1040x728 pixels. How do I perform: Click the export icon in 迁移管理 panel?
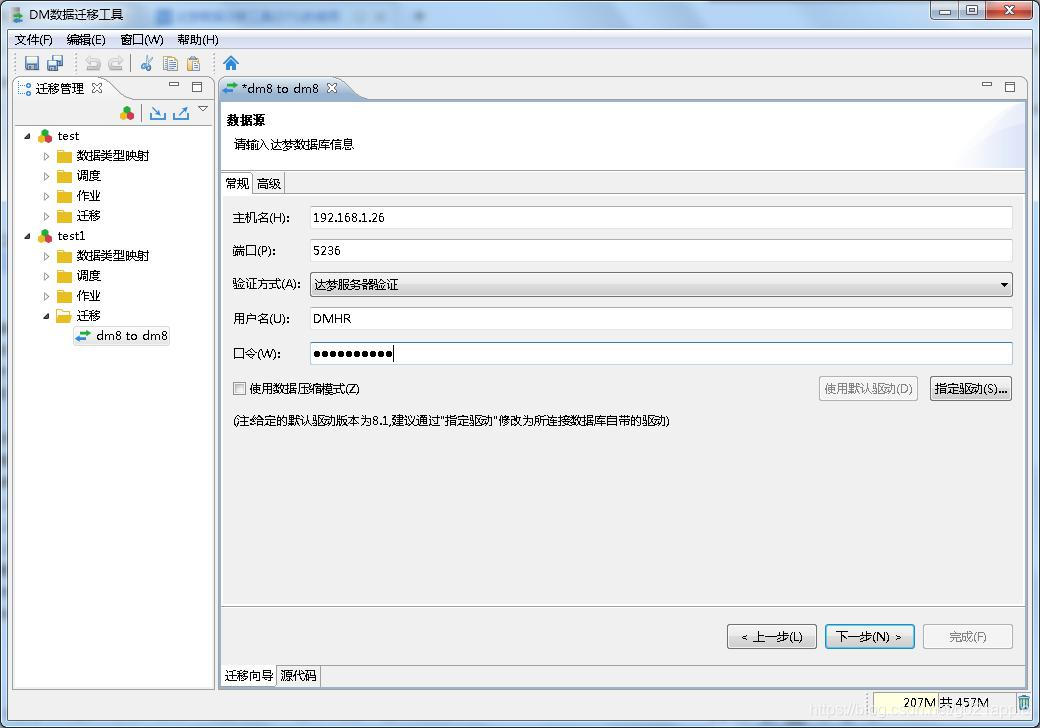coord(180,113)
